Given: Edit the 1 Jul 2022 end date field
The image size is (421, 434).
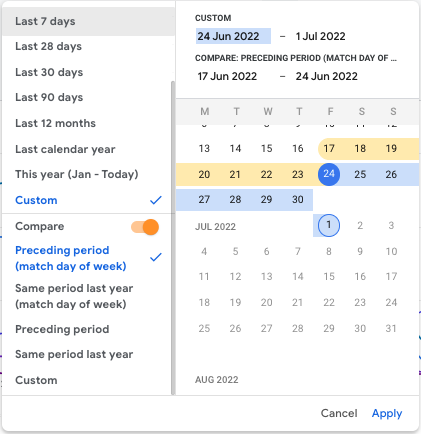Looking at the screenshot, I should coord(320,36).
